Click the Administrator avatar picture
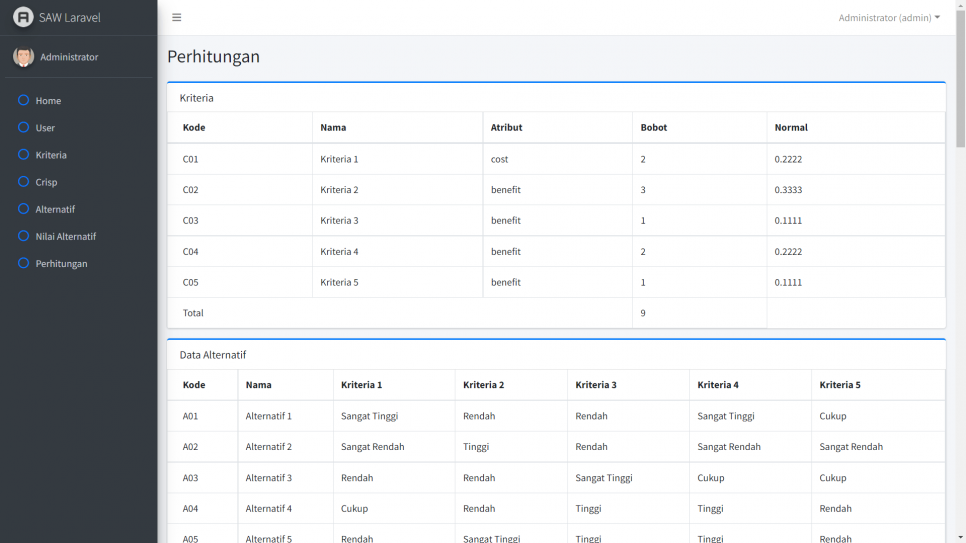 [23, 57]
